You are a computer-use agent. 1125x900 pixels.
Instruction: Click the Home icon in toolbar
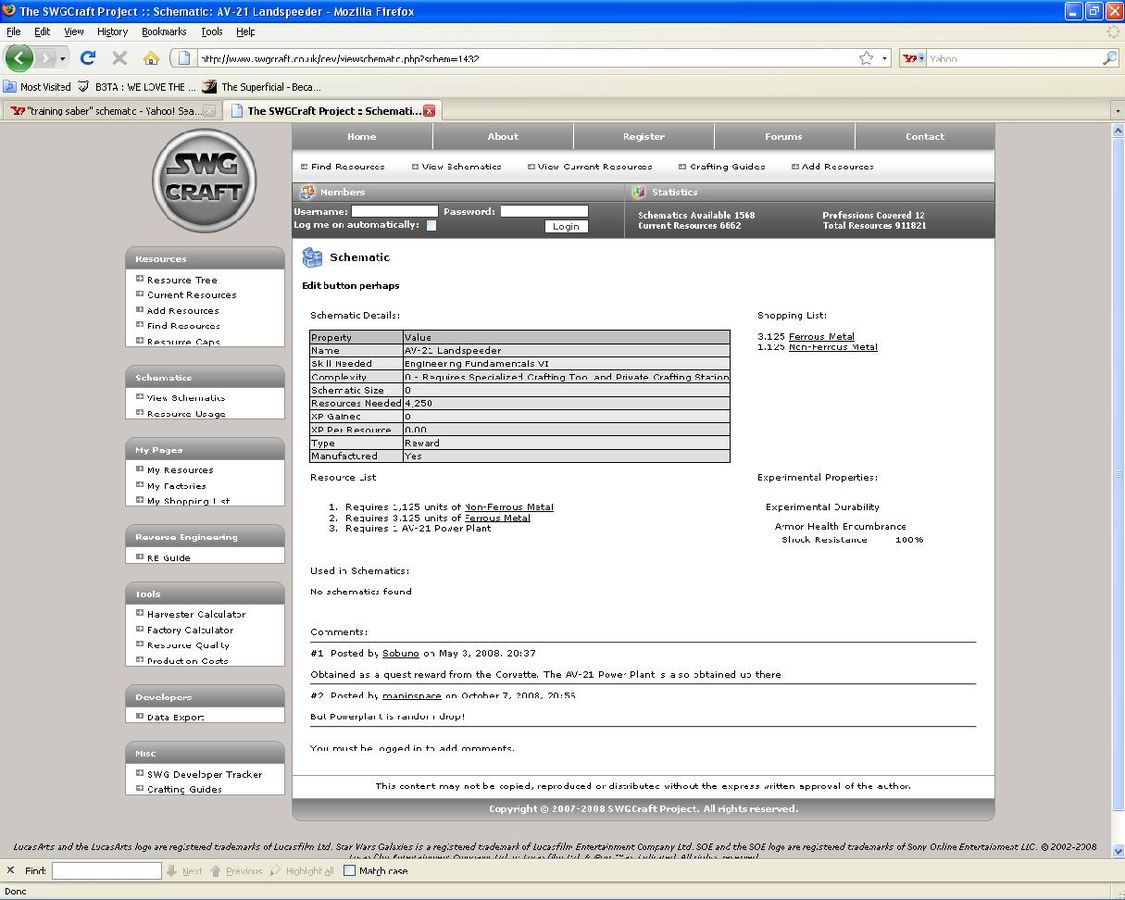[151, 58]
